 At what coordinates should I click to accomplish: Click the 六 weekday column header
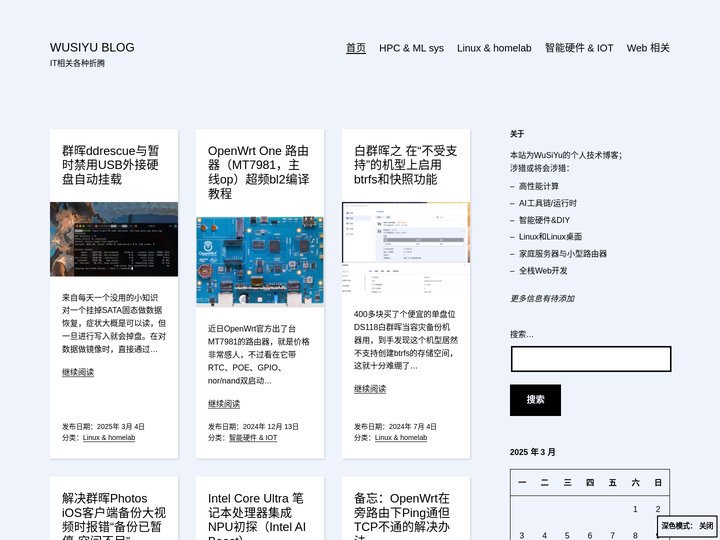(636, 483)
